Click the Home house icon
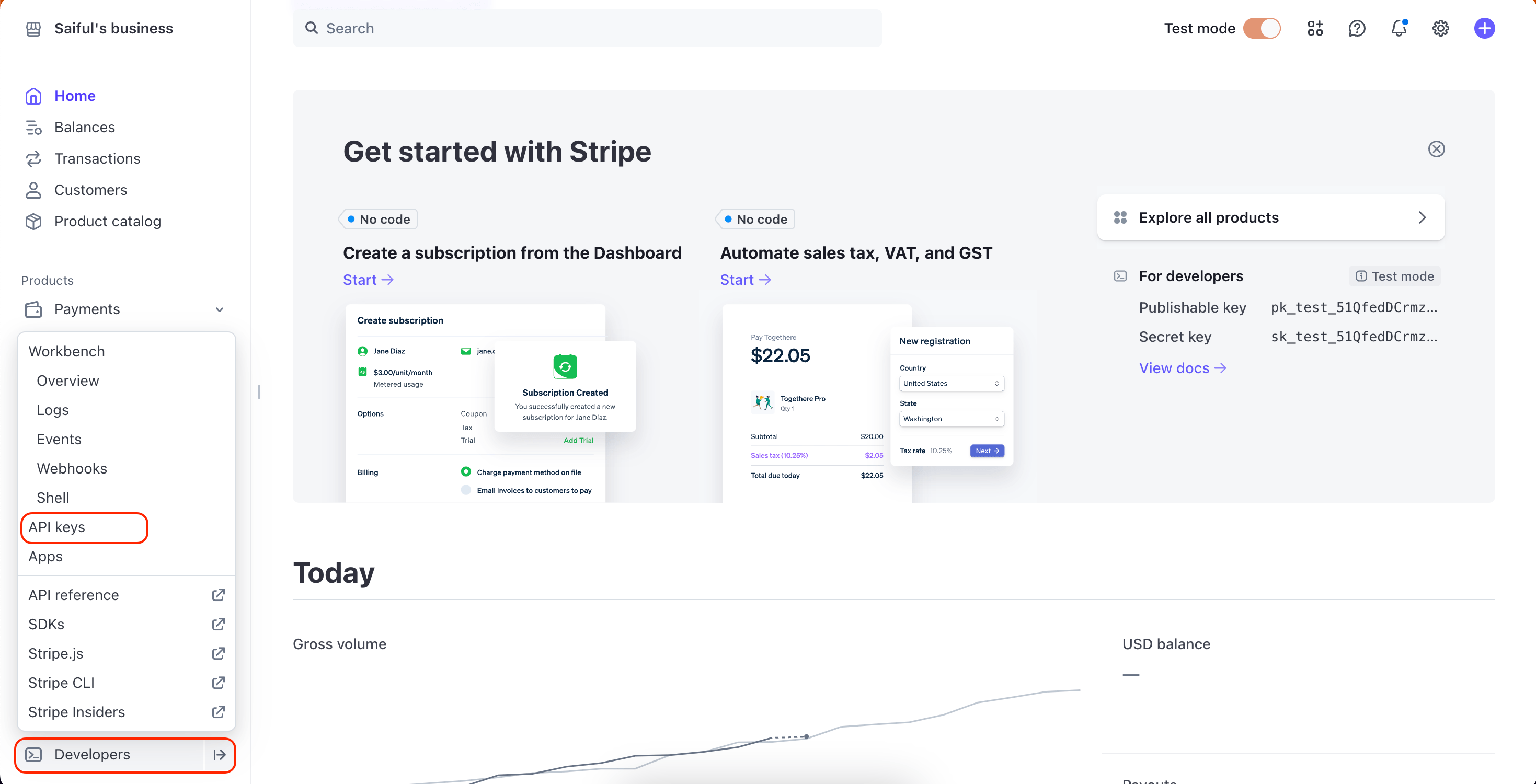1536x784 pixels. point(33,96)
